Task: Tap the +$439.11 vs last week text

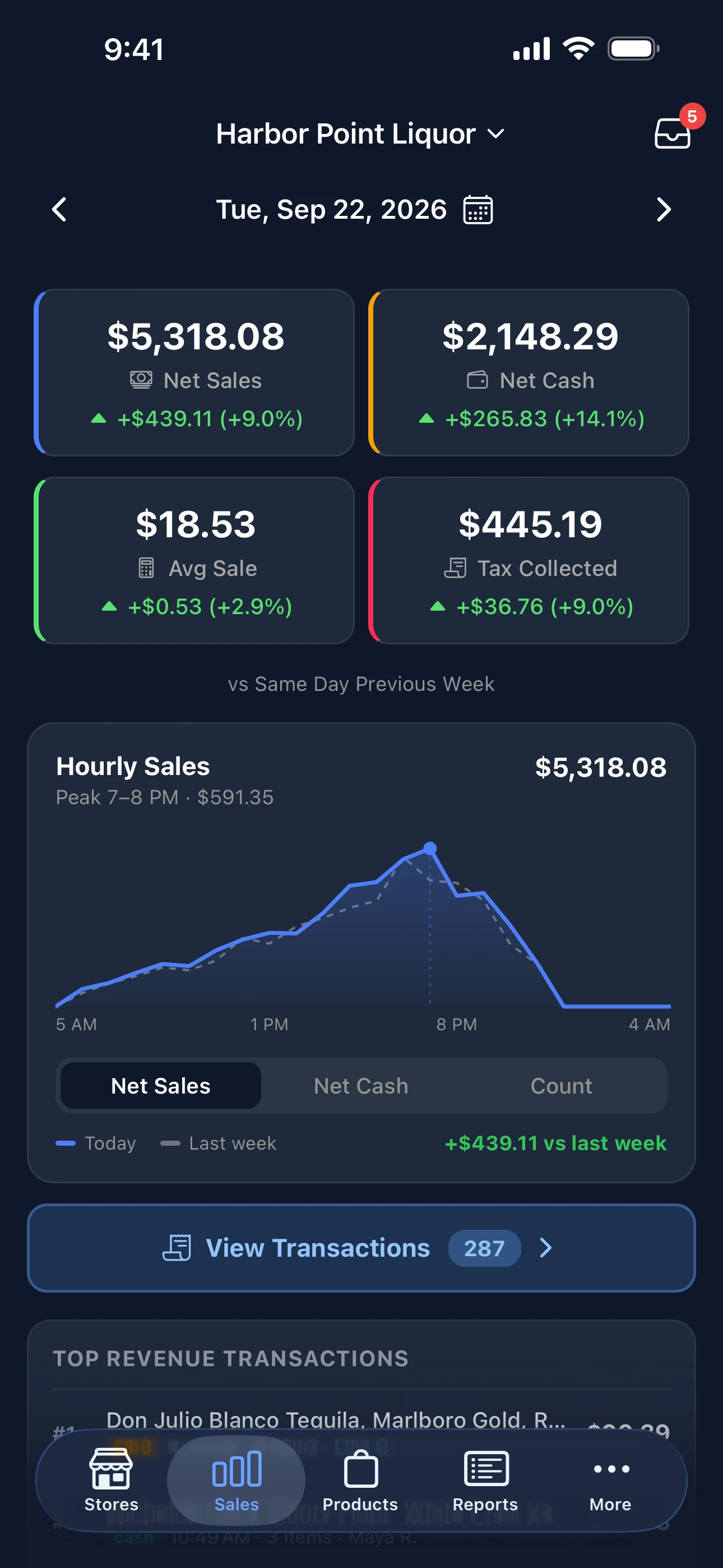Action: click(555, 1143)
